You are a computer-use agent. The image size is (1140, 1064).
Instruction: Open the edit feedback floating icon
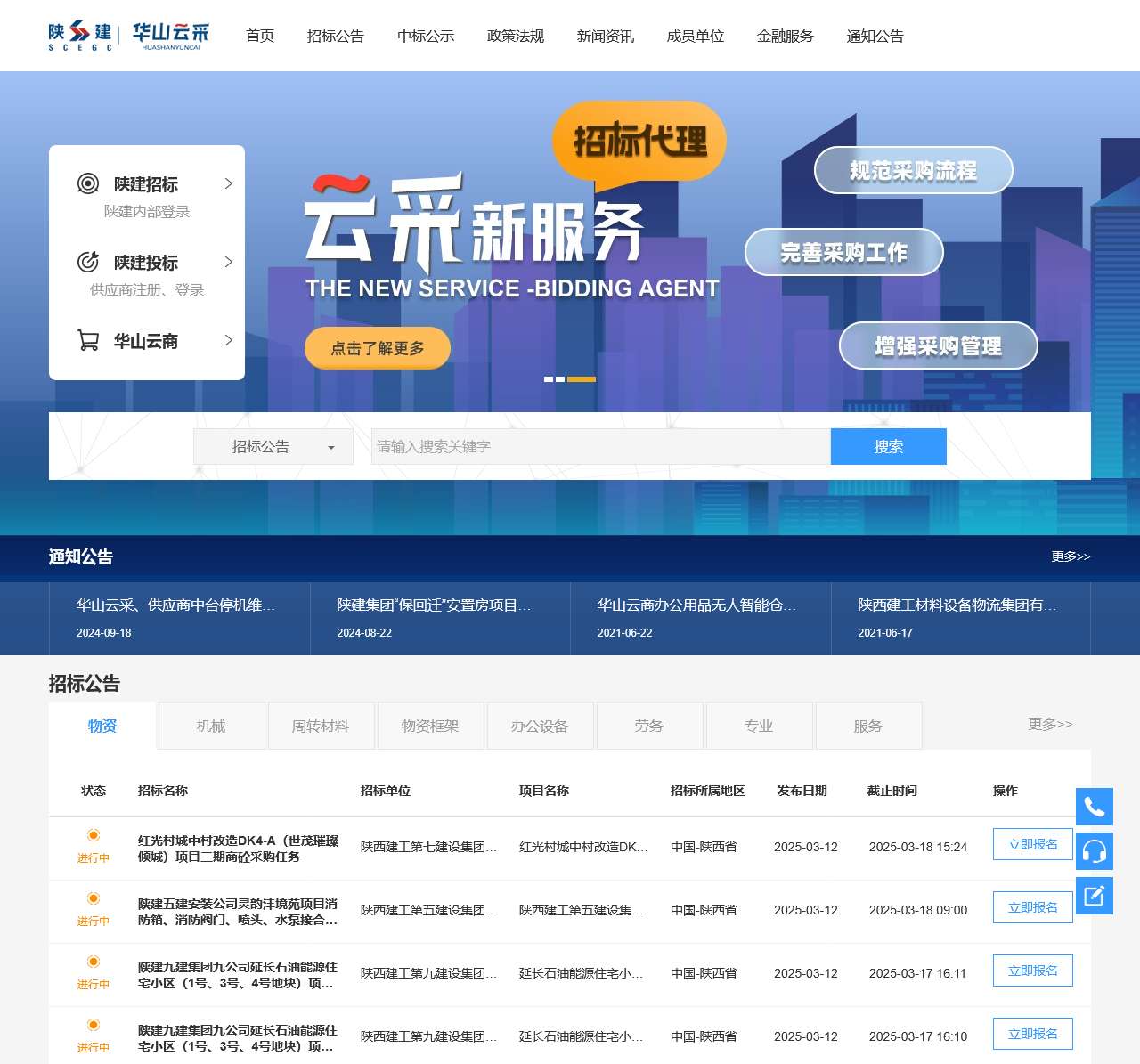click(x=1095, y=896)
